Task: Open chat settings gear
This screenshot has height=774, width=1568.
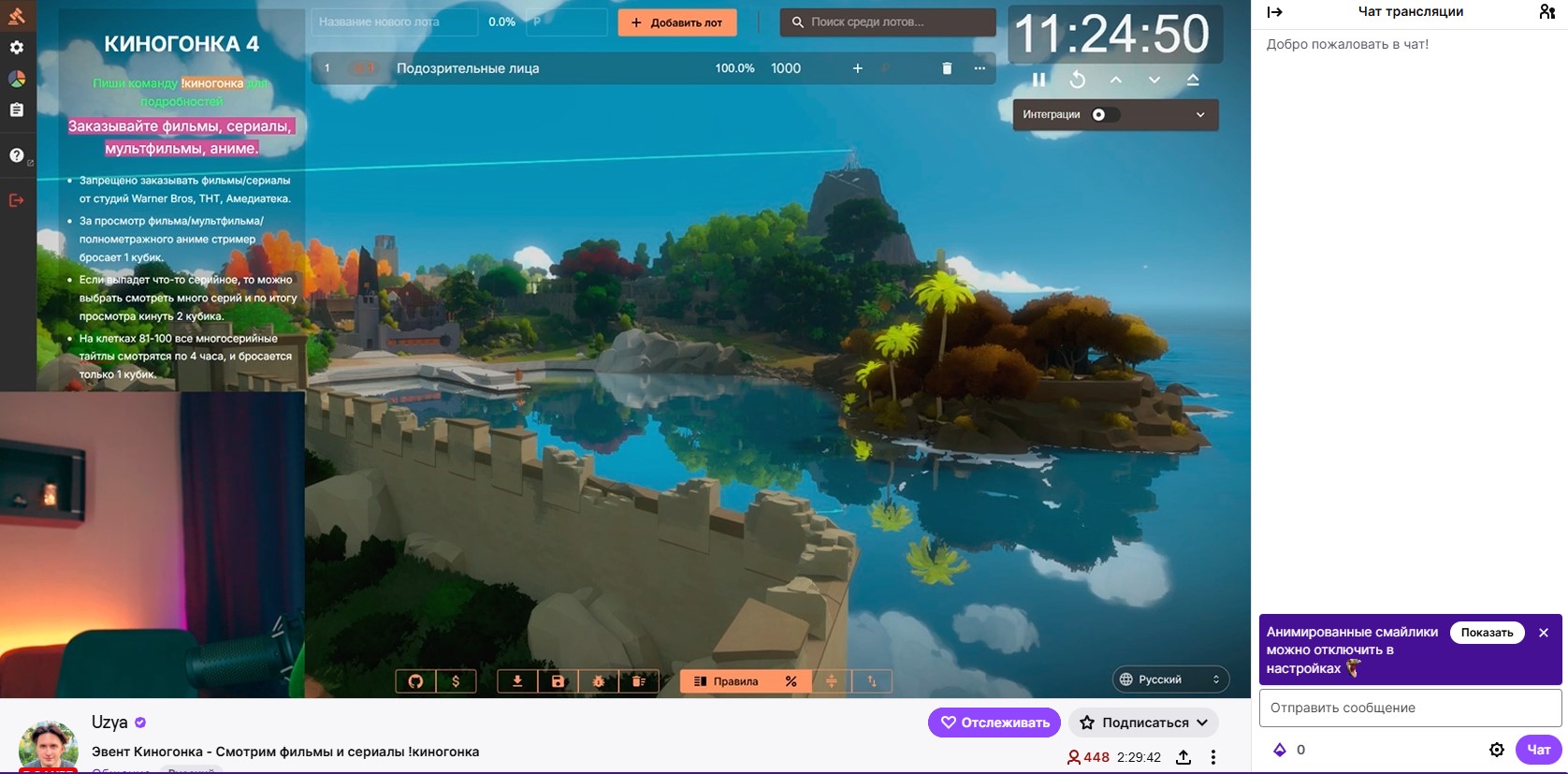Action: point(1497,750)
